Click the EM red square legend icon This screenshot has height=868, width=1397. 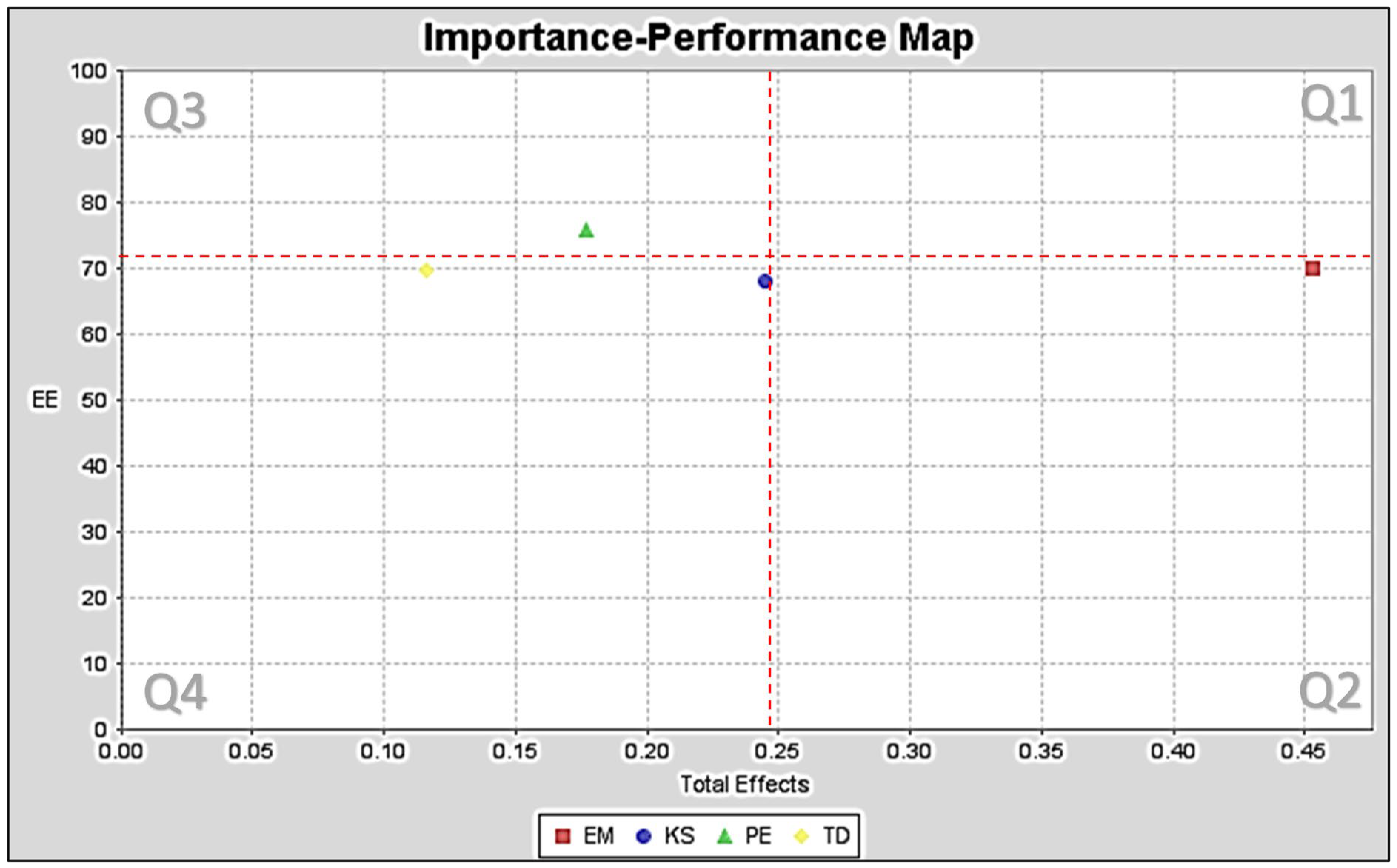(x=563, y=837)
